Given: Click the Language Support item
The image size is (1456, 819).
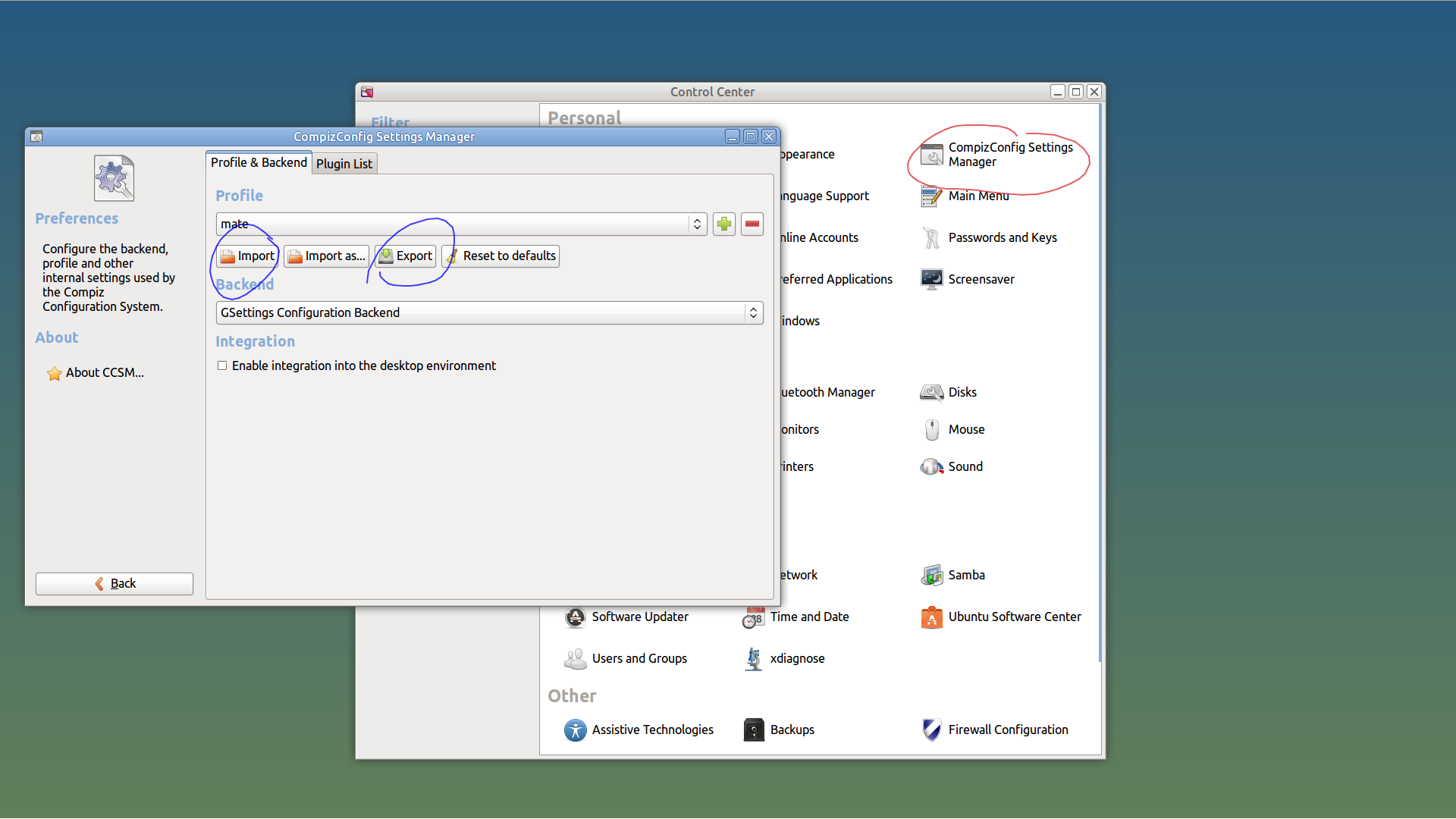Looking at the screenshot, I should tap(824, 196).
